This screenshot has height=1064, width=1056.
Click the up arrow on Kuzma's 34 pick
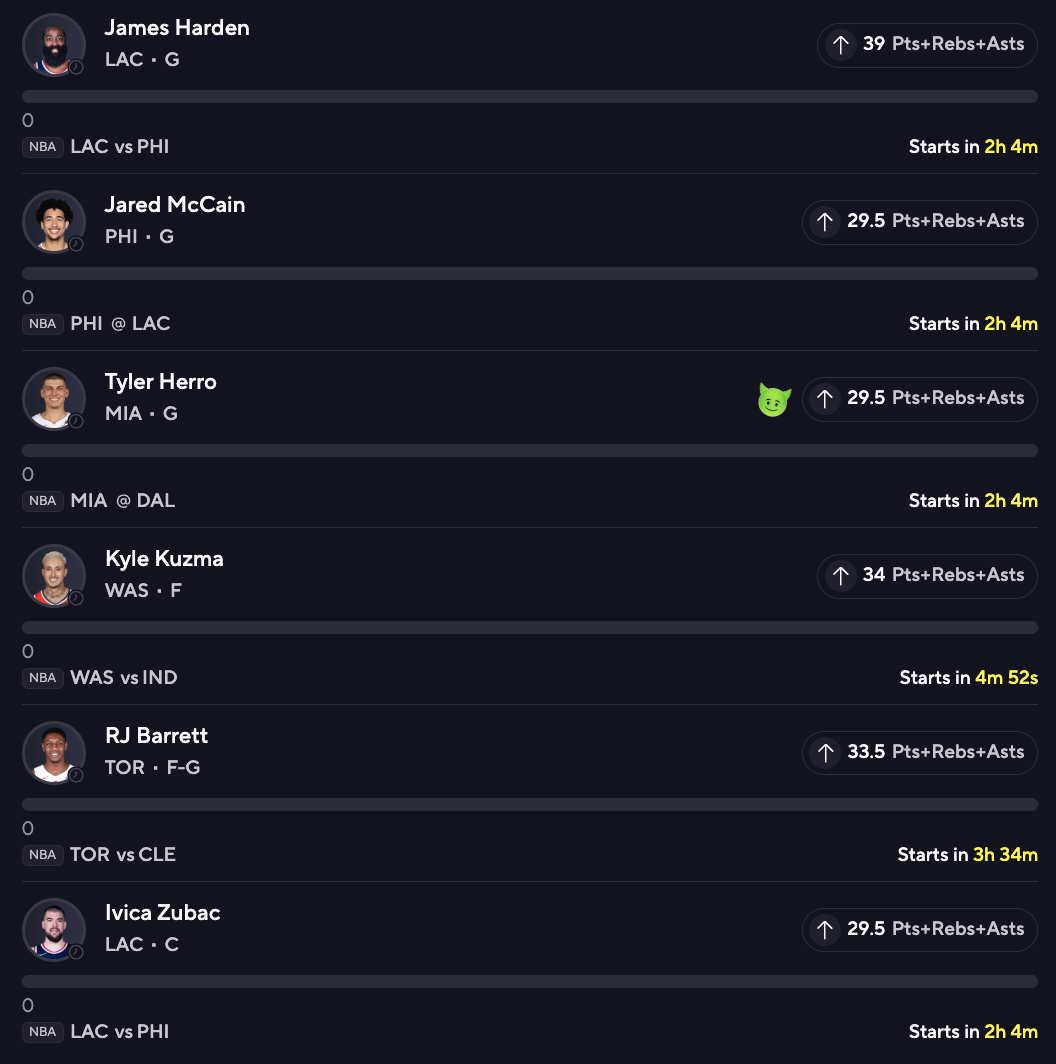point(841,576)
